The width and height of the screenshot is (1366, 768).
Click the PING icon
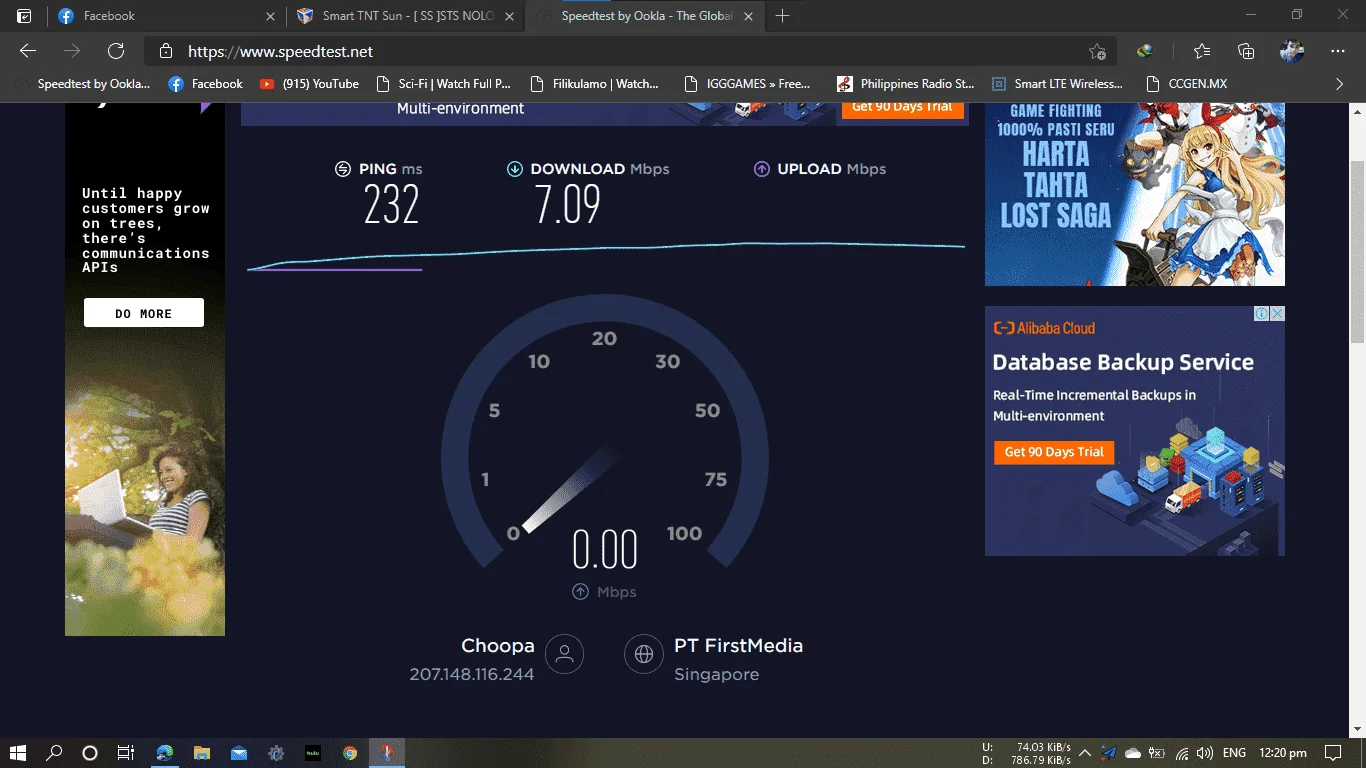[x=343, y=169]
